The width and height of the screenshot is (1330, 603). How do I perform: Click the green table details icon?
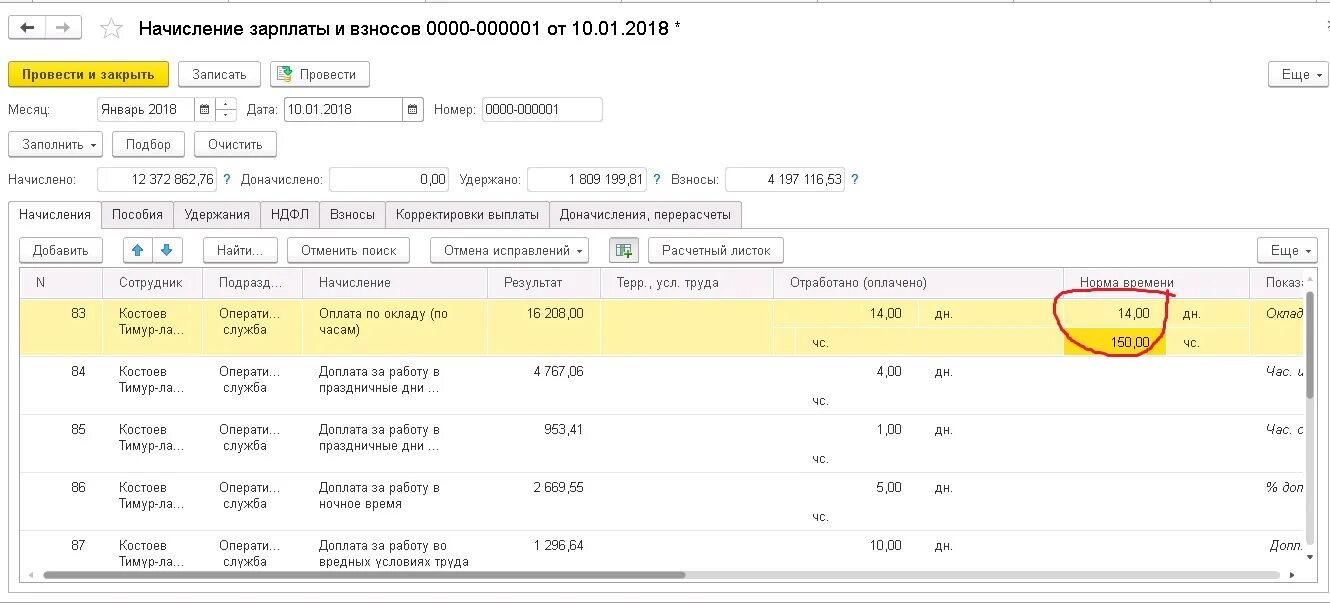tap(624, 250)
